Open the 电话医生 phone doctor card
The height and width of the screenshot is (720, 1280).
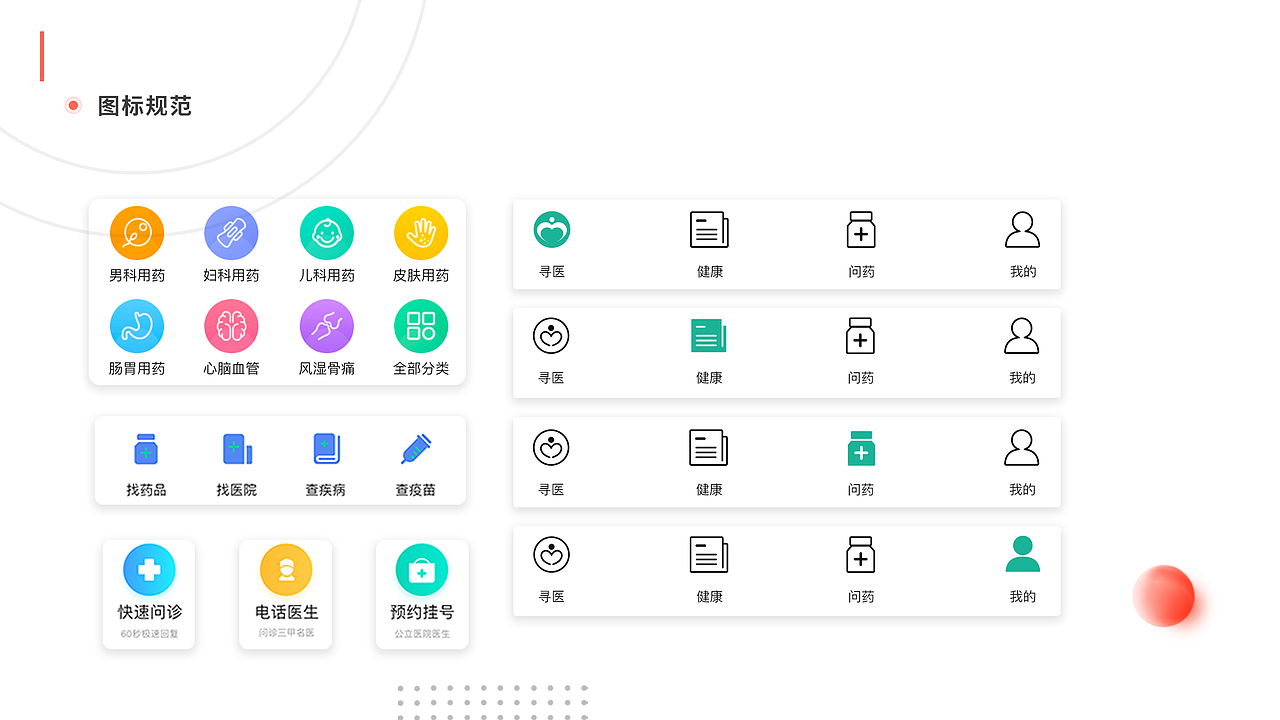pos(285,595)
